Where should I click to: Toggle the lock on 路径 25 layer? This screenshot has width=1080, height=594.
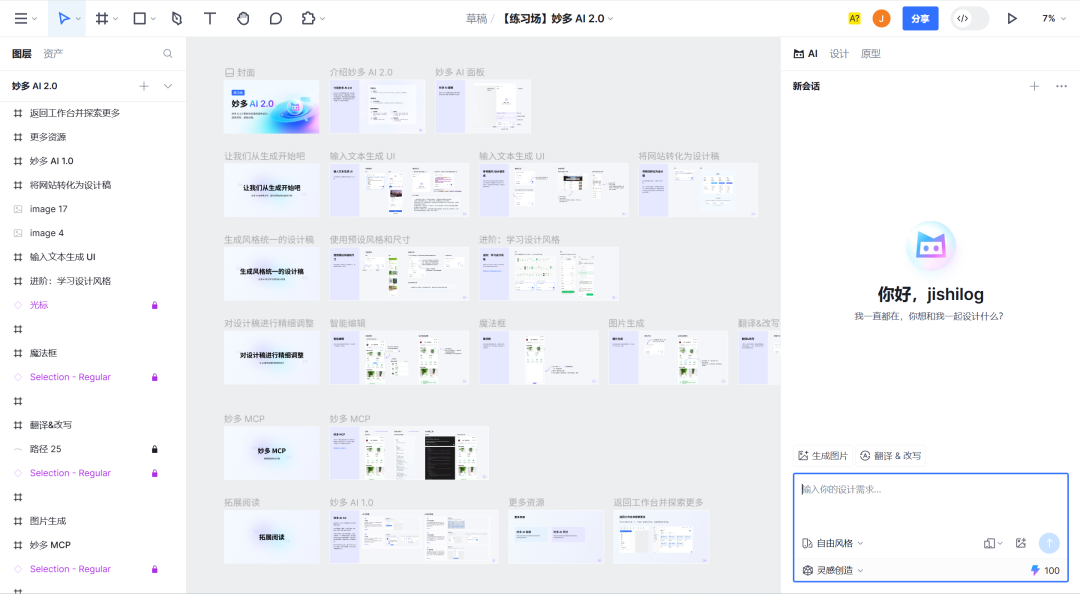(154, 449)
